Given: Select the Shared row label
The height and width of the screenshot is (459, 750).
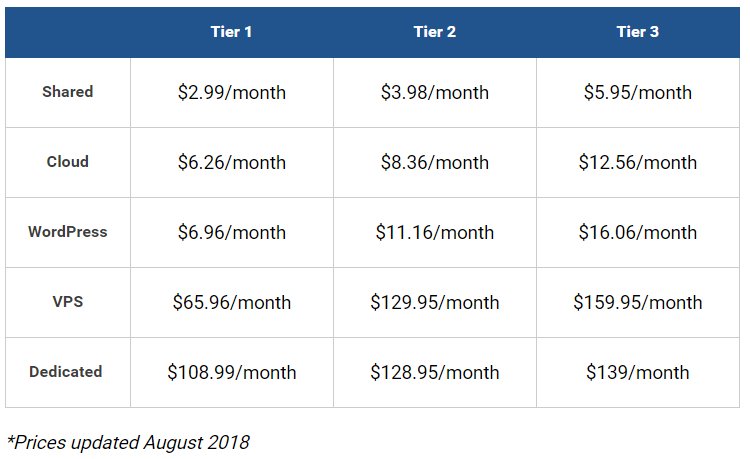Looking at the screenshot, I should coord(67,91).
